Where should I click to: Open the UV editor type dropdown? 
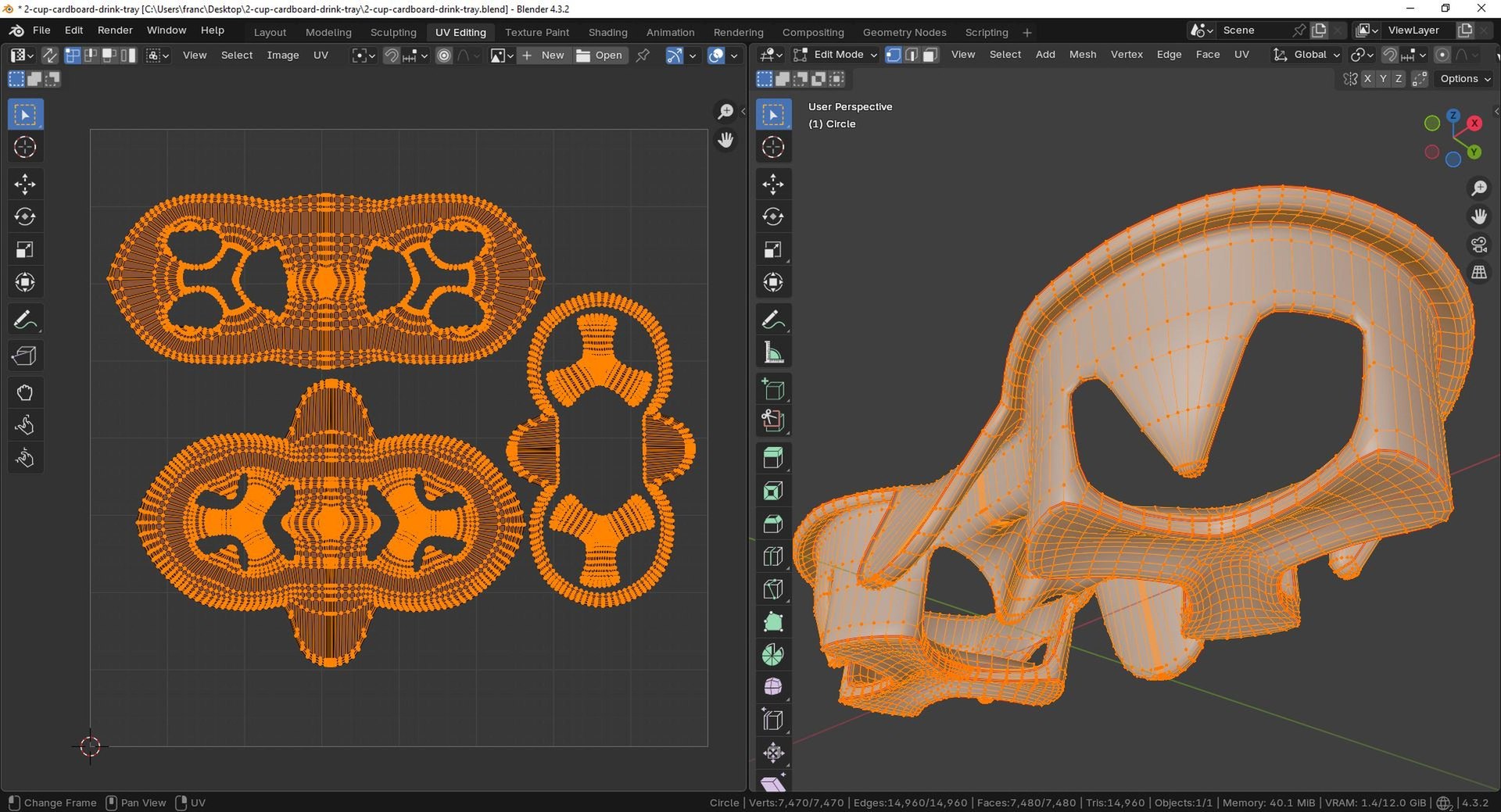pyautogui.click(x=21, y=55)
